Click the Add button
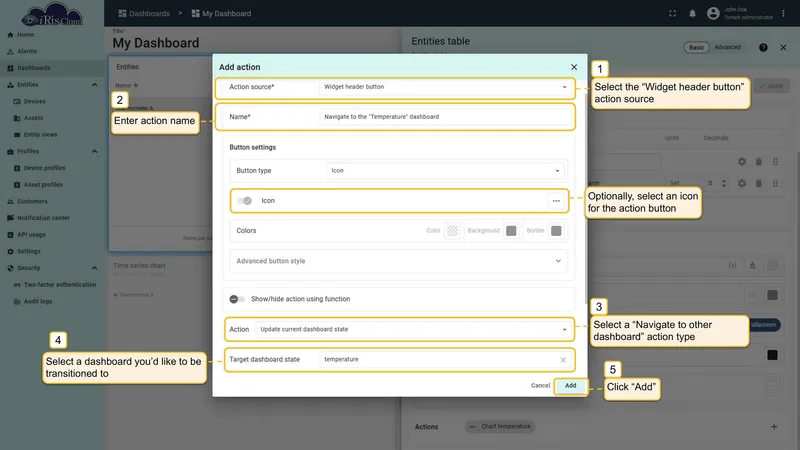The width and height of the screenshot is (800, 450). pos(570,386)
